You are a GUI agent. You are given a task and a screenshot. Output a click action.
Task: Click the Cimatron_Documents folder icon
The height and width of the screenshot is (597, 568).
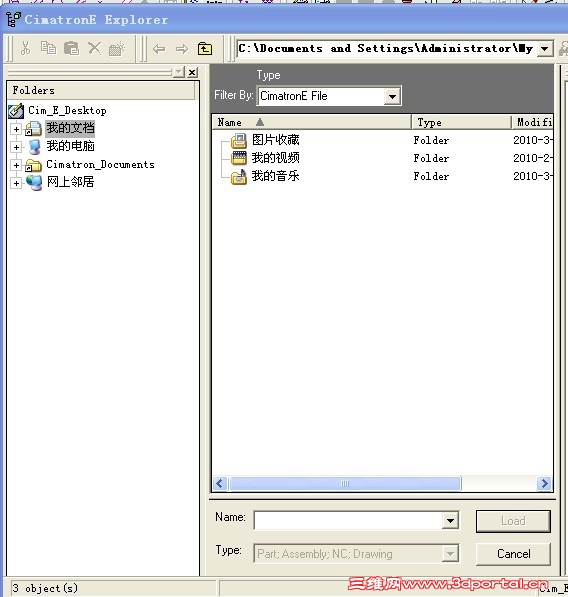pyautogui.click(x=34, y=165)
